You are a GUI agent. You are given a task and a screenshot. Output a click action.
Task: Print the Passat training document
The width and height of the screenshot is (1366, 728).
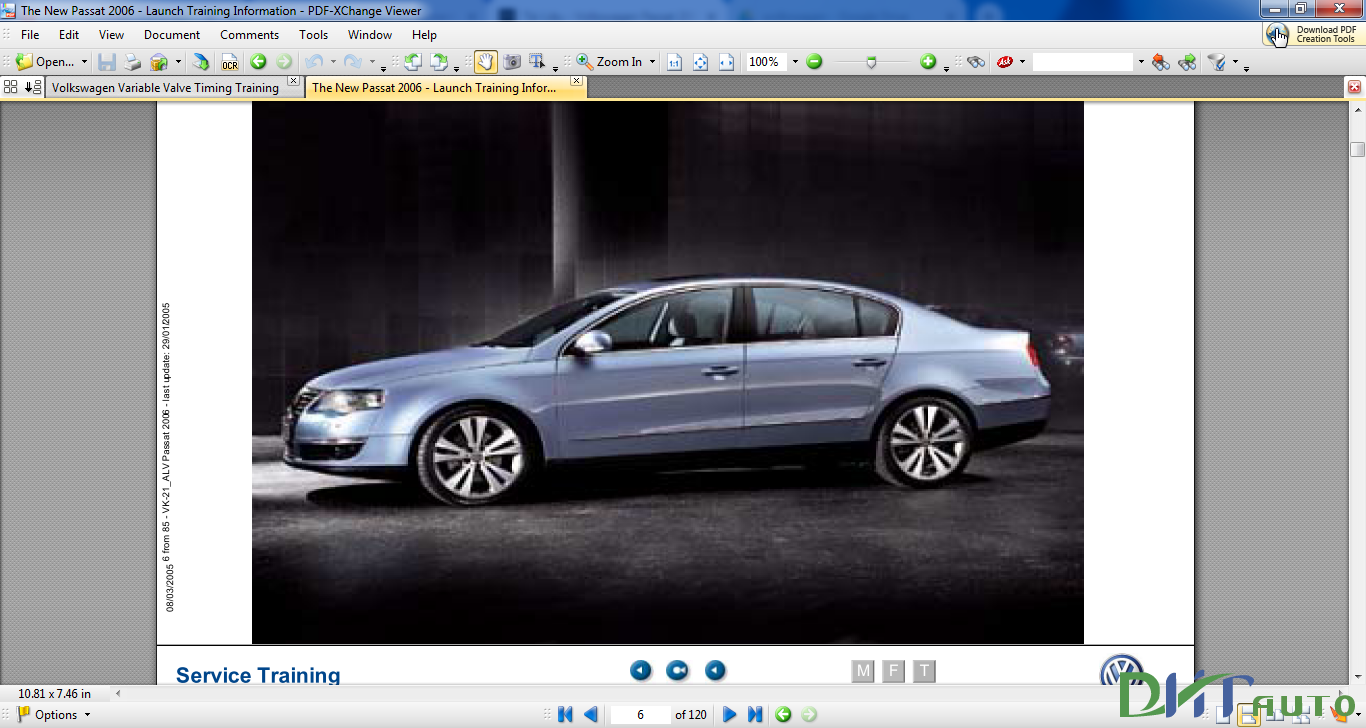[131, 61]
